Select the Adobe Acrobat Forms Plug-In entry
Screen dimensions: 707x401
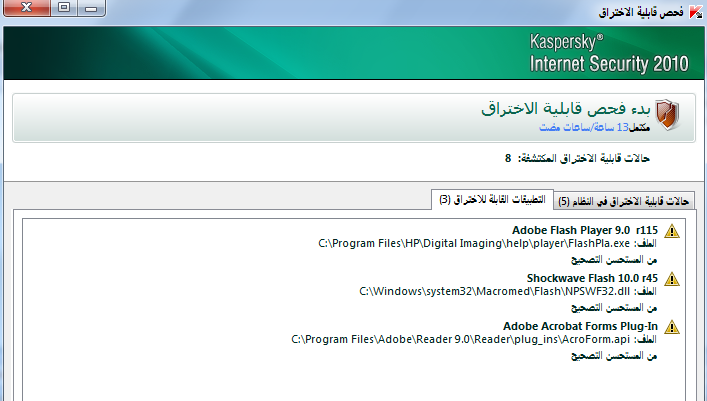click(580, 326)
